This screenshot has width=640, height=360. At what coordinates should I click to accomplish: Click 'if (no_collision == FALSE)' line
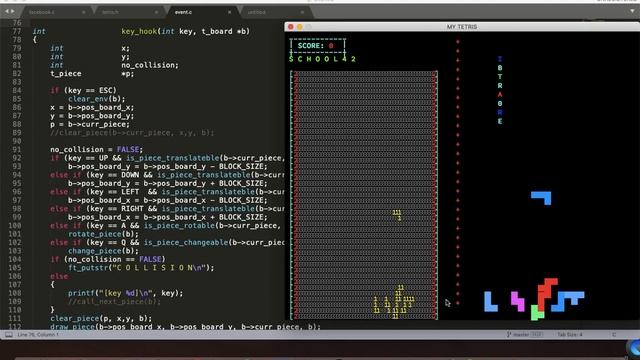pyautogui.click(x=108, y=260)
